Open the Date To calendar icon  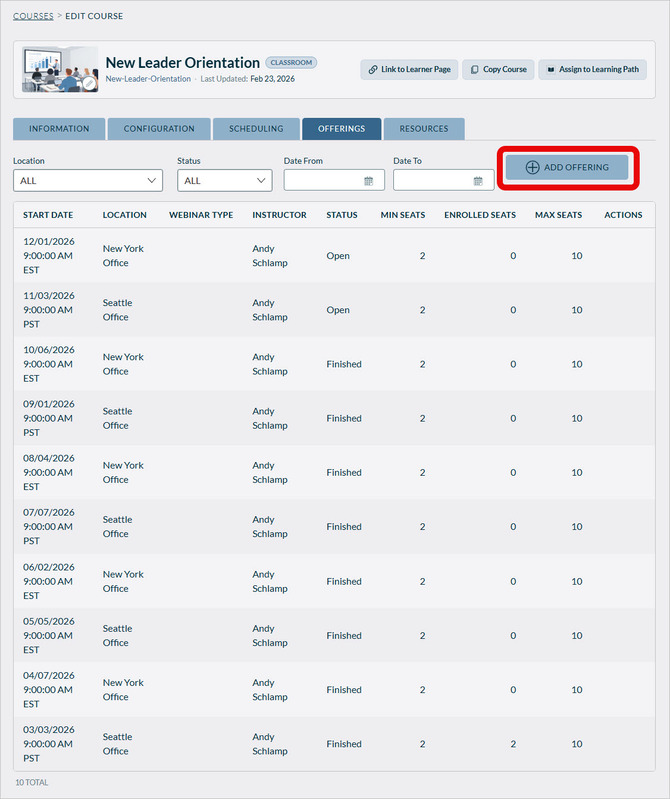point(478,181)
